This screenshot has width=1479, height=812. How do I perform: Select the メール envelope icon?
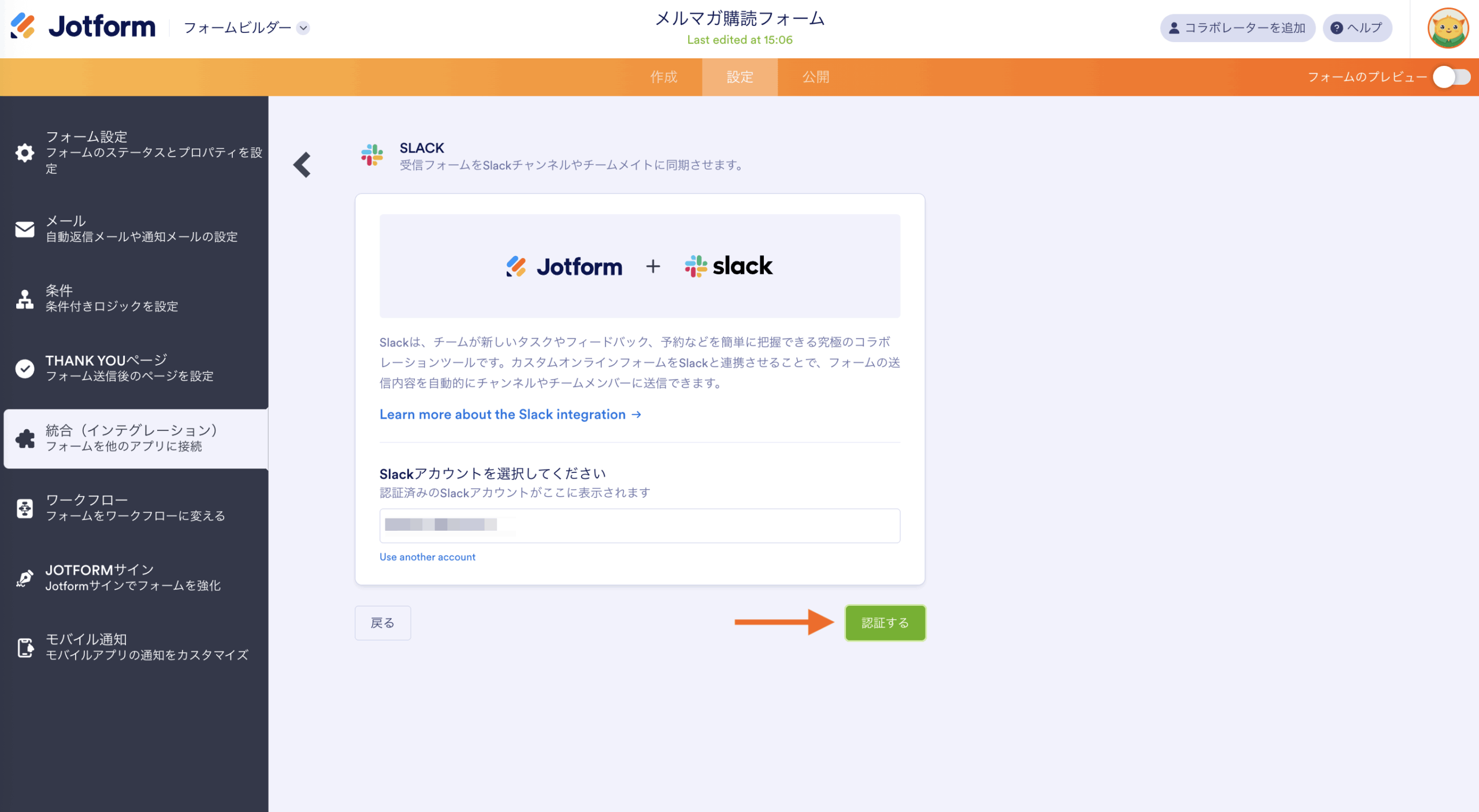click(x=25, y=229)
